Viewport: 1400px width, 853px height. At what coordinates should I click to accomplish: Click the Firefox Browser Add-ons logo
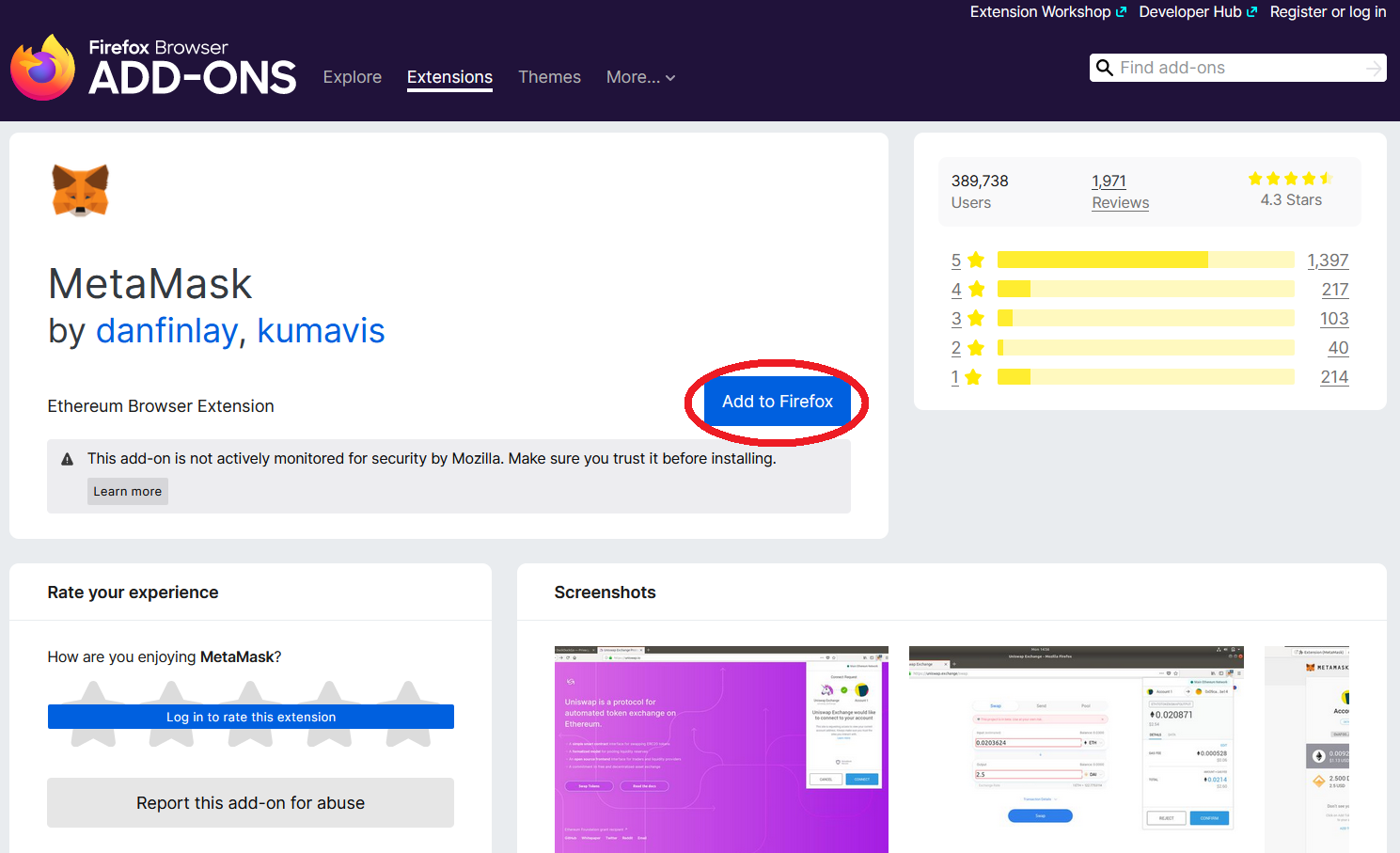(x=153, y=67)
